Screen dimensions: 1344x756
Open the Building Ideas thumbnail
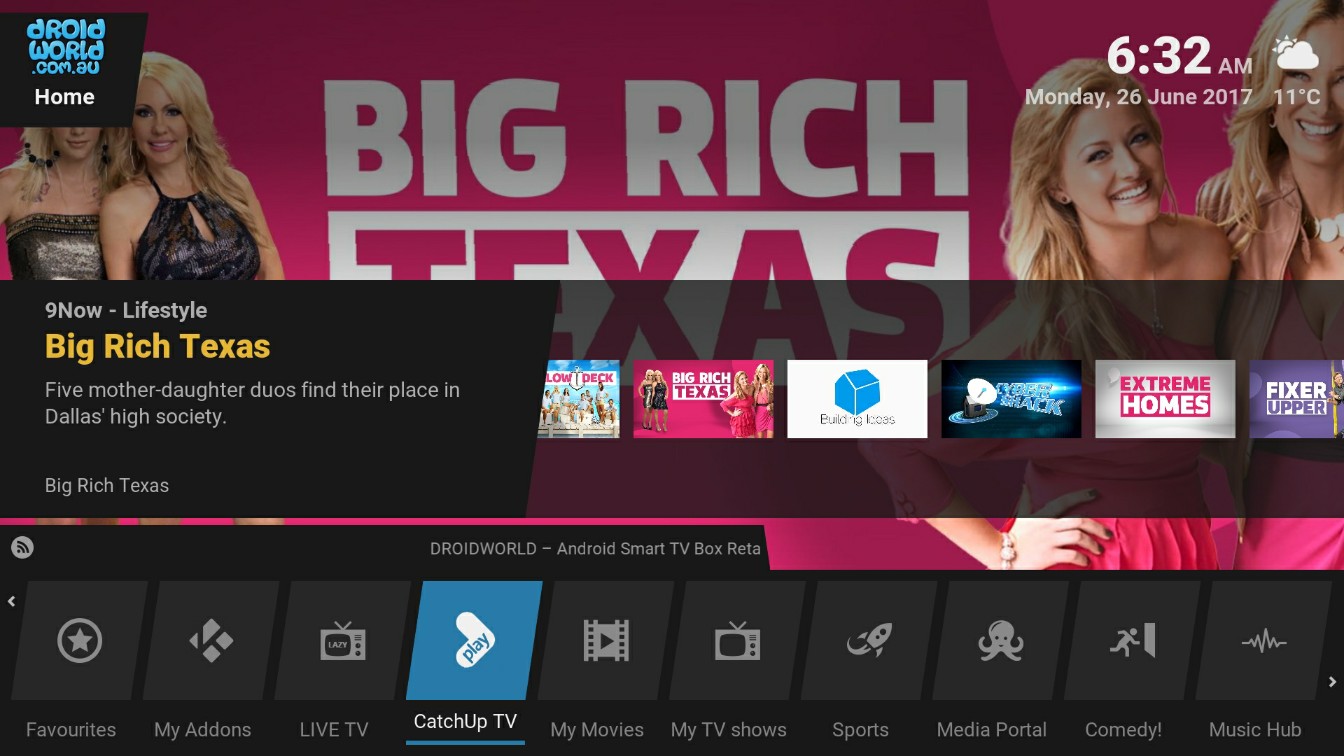tap(857, 399)
